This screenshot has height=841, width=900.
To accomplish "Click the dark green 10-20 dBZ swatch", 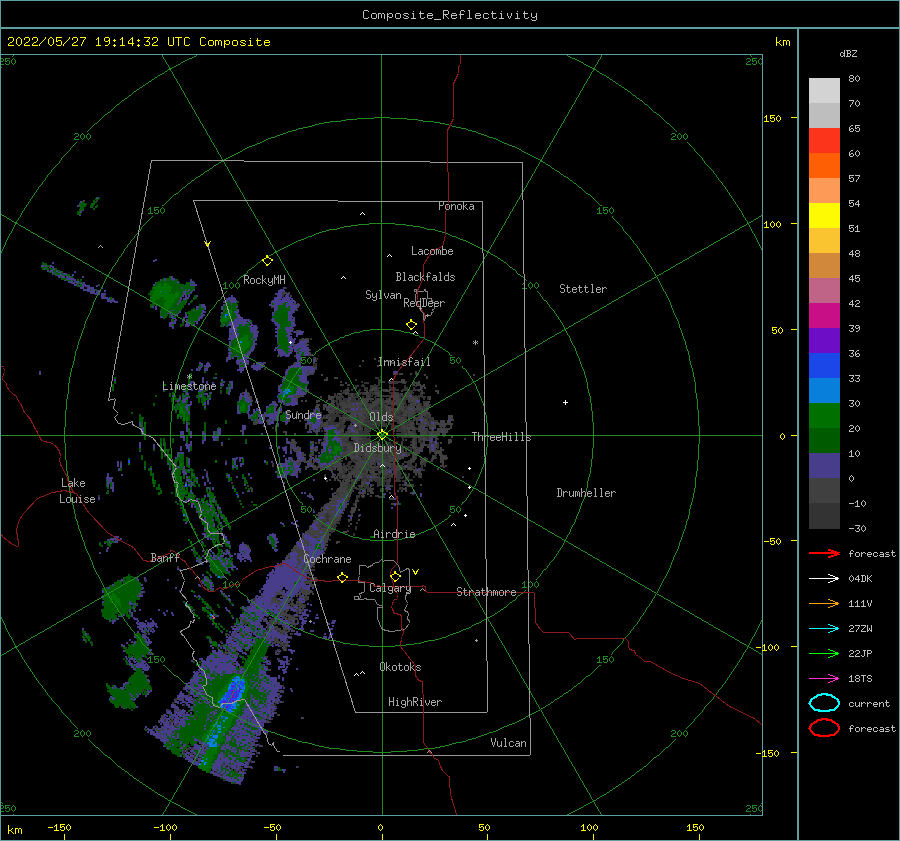I will tap(824, 441).
